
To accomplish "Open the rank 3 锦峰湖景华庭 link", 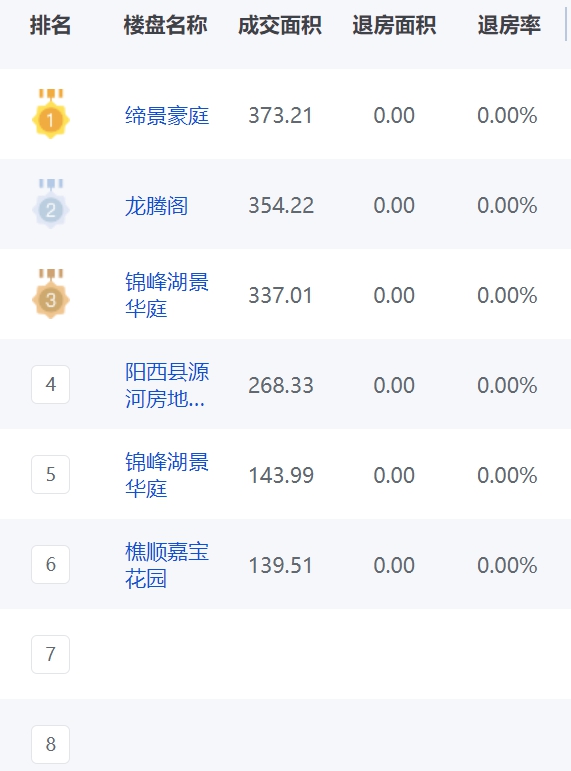I will pyautogui.click(x=167, y=295).
